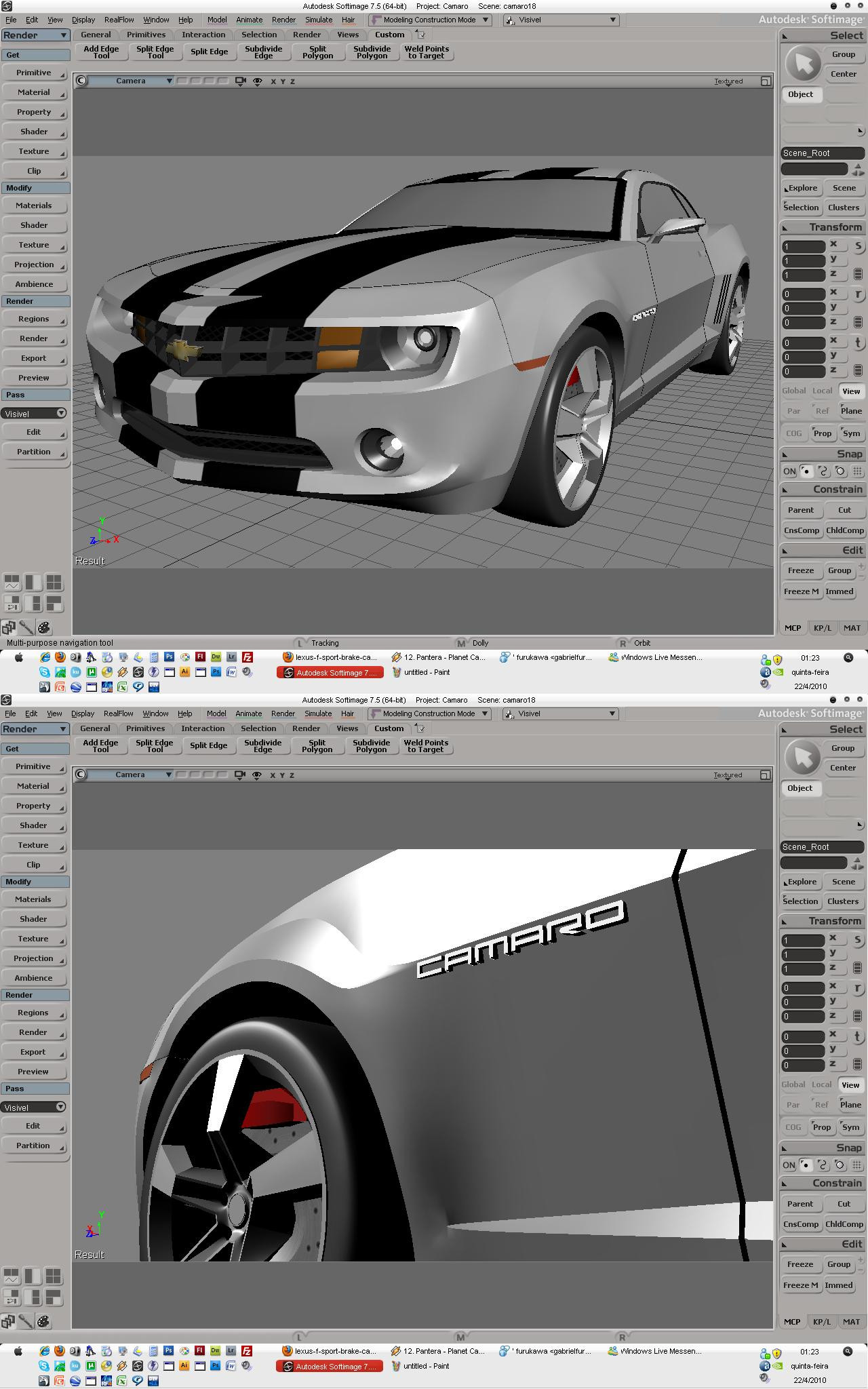
Task: Click the large Select arrow tool in full-car window
Action: click(803, 64)
